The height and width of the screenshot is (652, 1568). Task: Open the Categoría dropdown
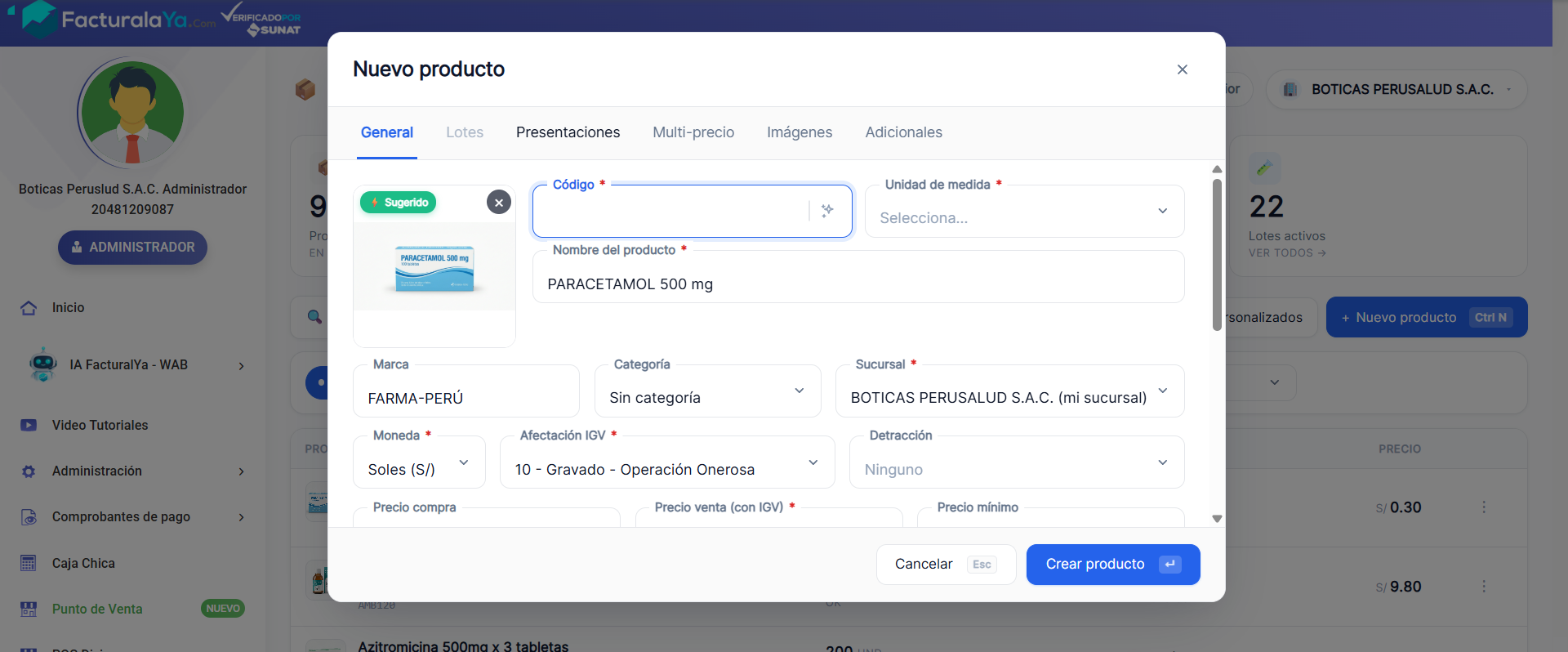click(708, 391)
